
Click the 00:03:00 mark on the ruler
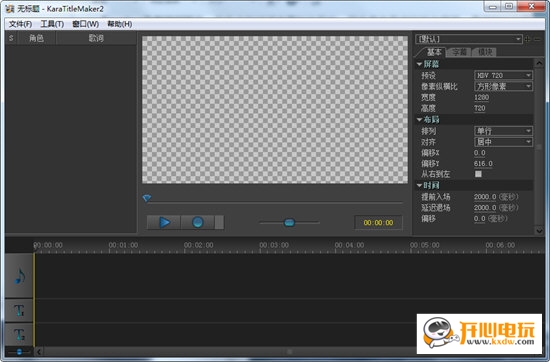point(274,245)
